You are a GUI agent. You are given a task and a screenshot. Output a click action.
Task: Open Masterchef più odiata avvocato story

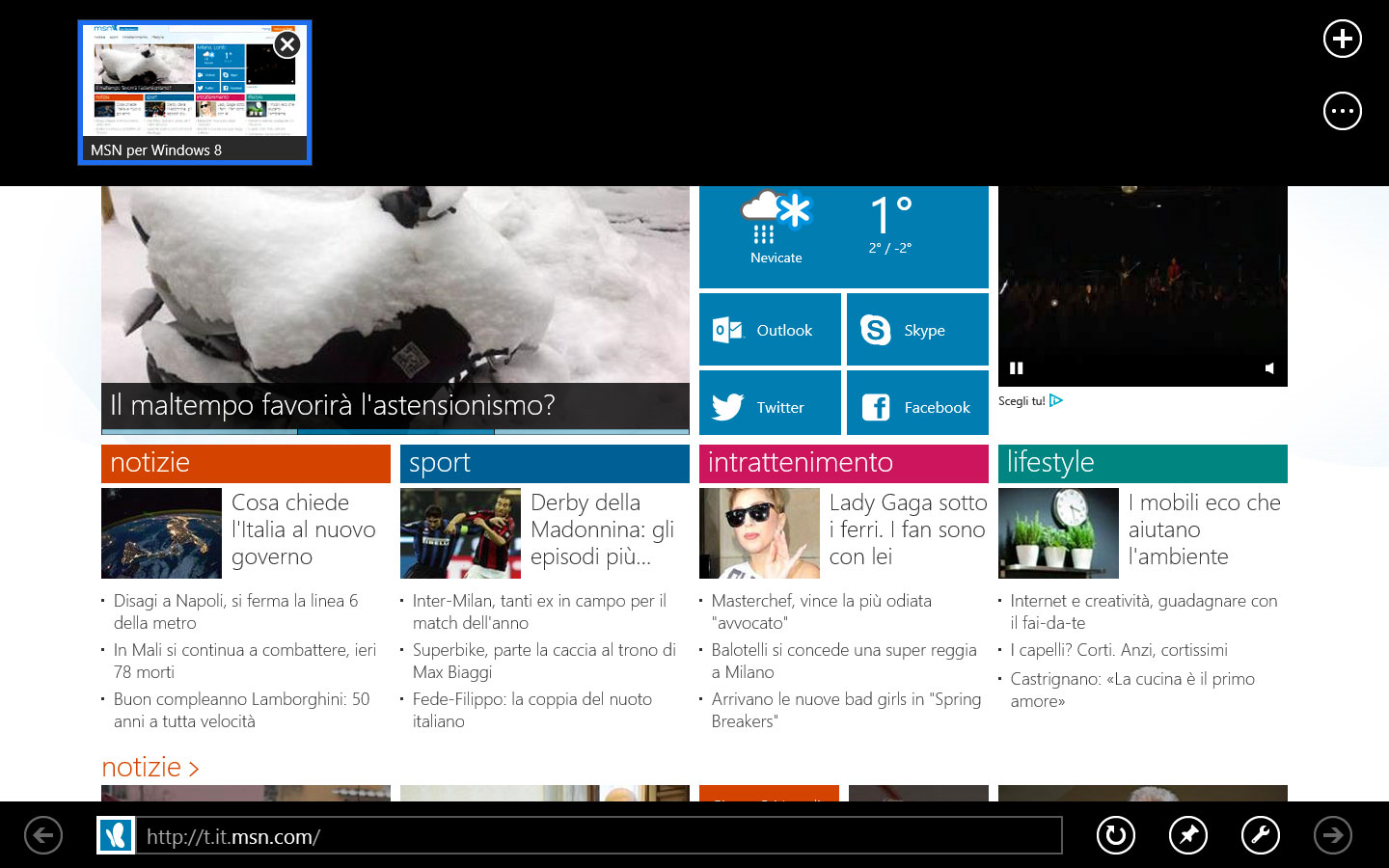pyautogui.click(x=822, y=611)
